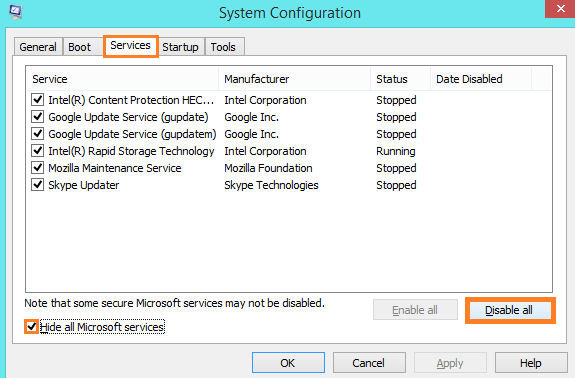Click the Date Disabled column header
The height and width of the screenshot is (378, 575).
481,78
